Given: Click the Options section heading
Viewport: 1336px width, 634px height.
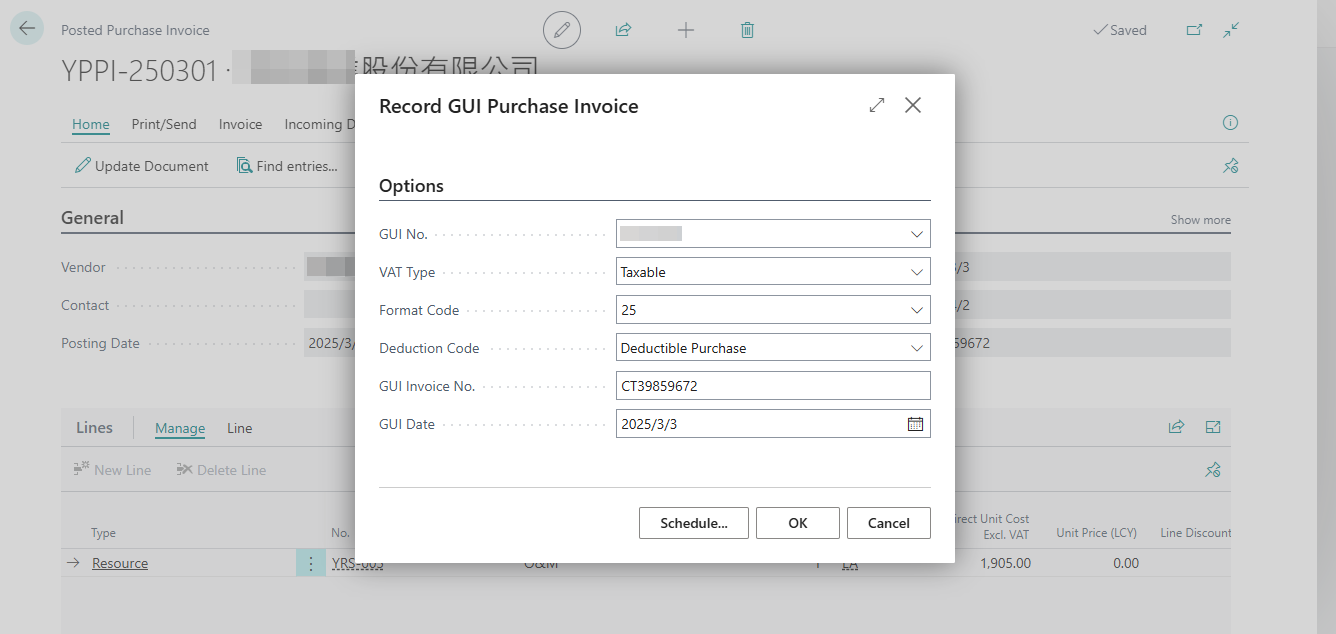Looking at the screenshot, I should (x=411, y=186).
